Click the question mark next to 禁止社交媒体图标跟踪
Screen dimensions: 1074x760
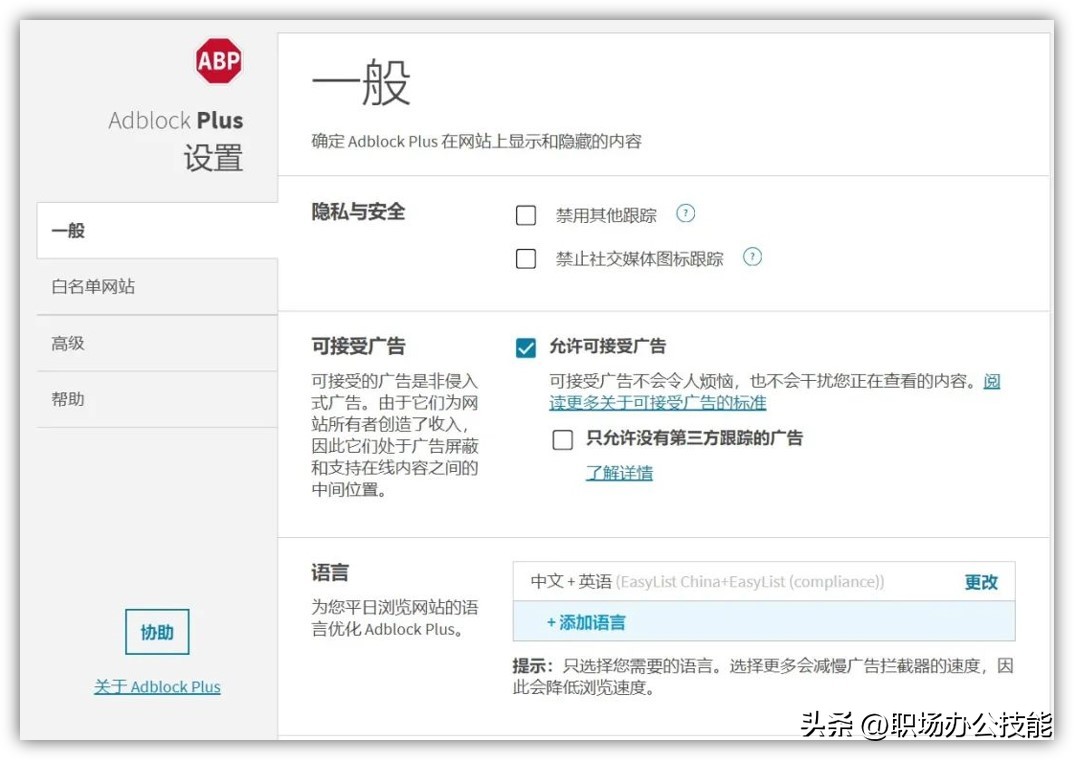click(x=752, y=257)
